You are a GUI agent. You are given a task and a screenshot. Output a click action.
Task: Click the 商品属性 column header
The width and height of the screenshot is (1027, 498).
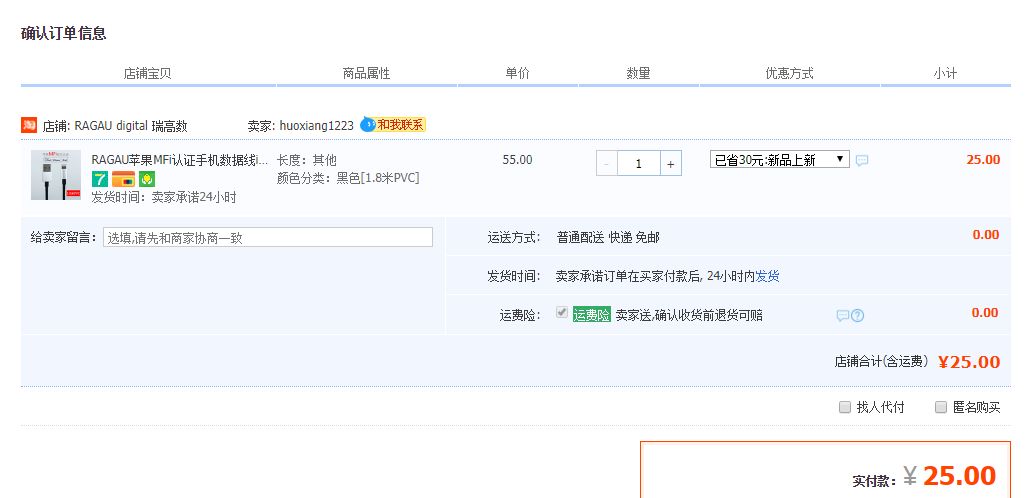pos(366,73)
